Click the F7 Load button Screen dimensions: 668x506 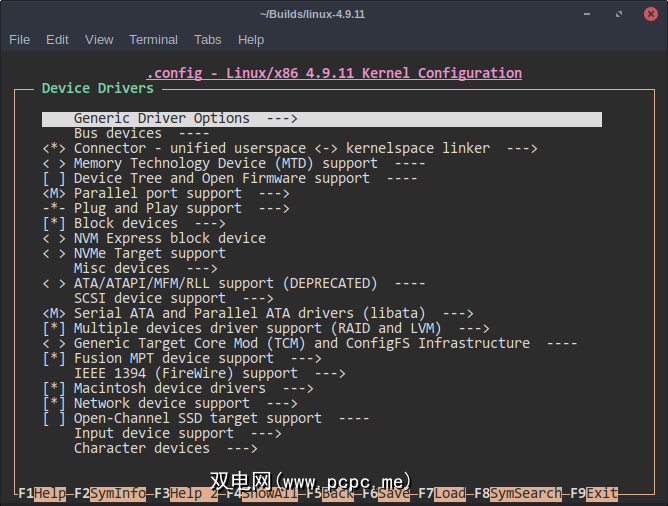click(x=442, y=494)
